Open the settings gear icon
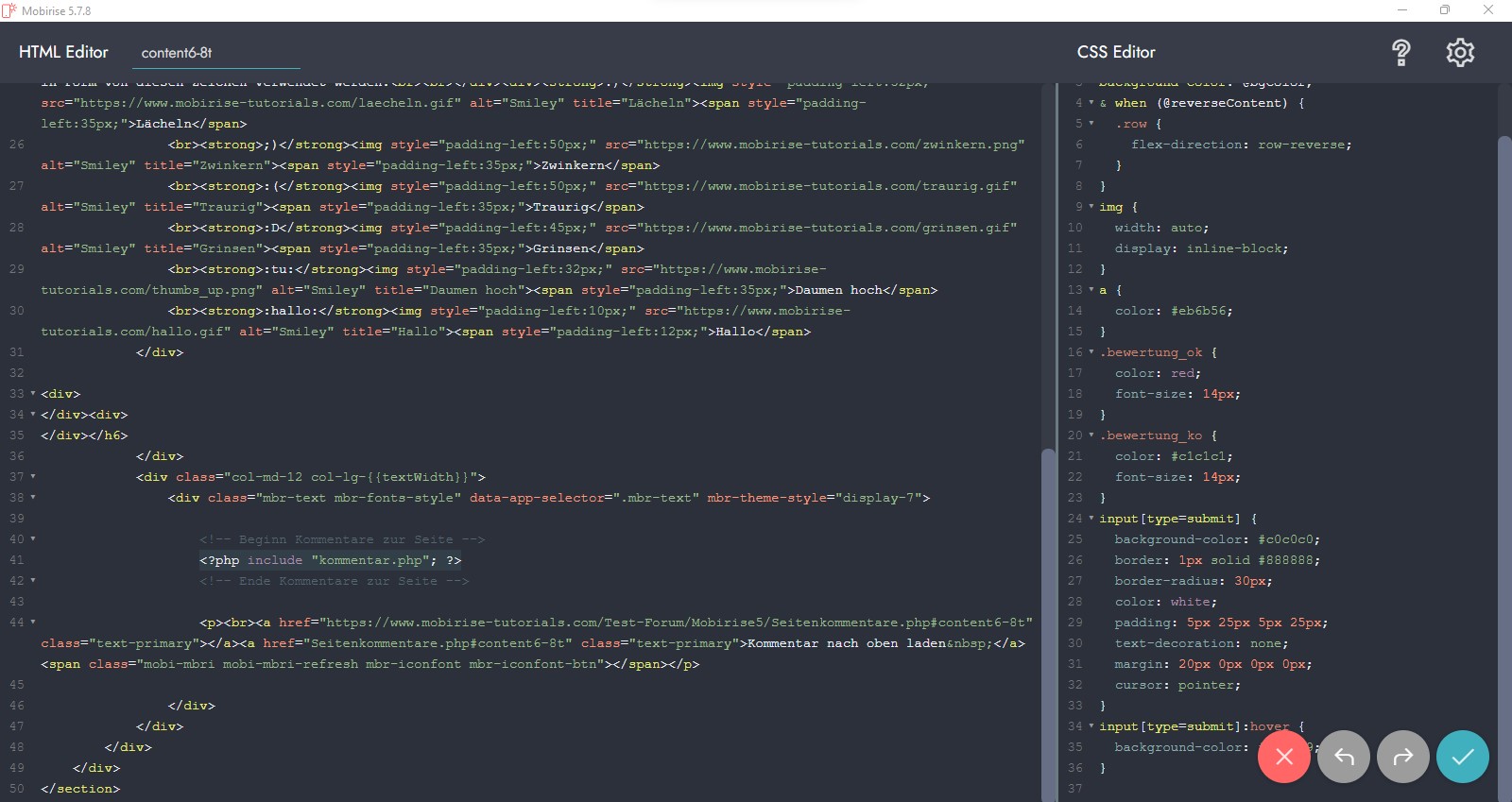Image resolution: width=1512 pixels, height=802 pixels. pos(1460,53)
